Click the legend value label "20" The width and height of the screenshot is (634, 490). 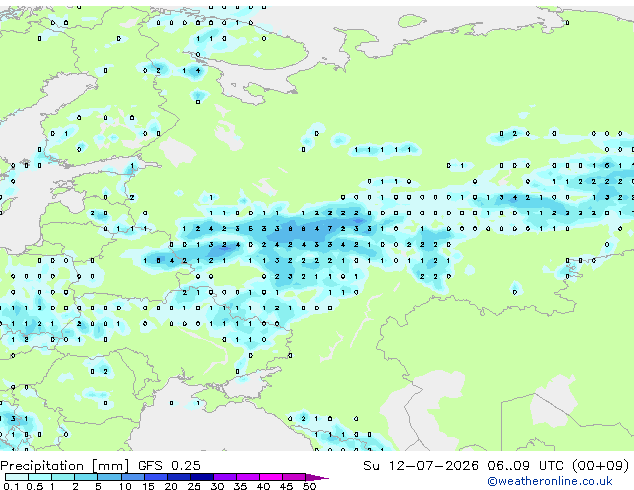[171, 486]
